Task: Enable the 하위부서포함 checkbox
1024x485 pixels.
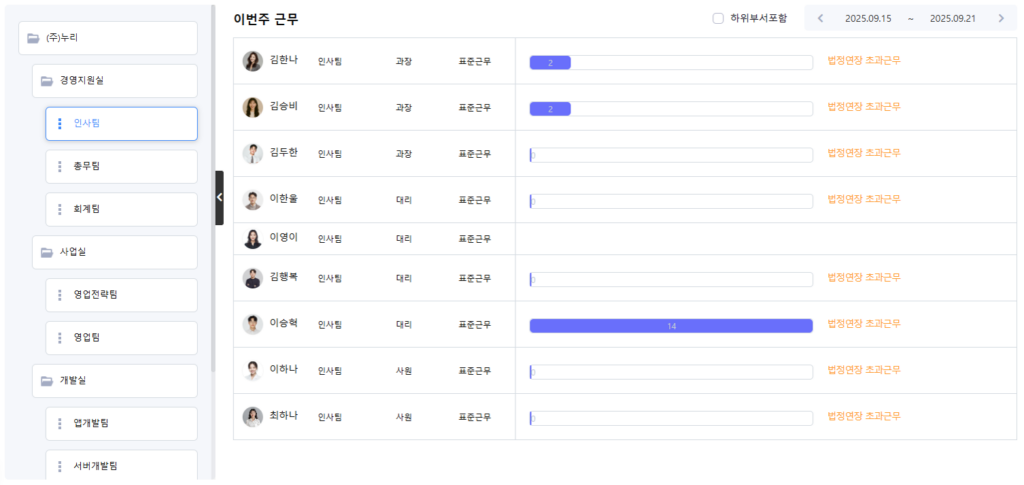Action: point(718,18)
